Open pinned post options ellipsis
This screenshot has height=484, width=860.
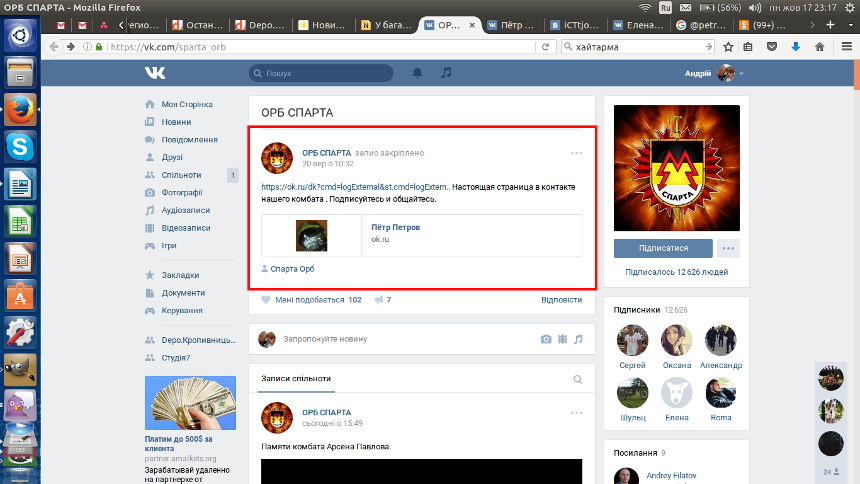point(576,153)
